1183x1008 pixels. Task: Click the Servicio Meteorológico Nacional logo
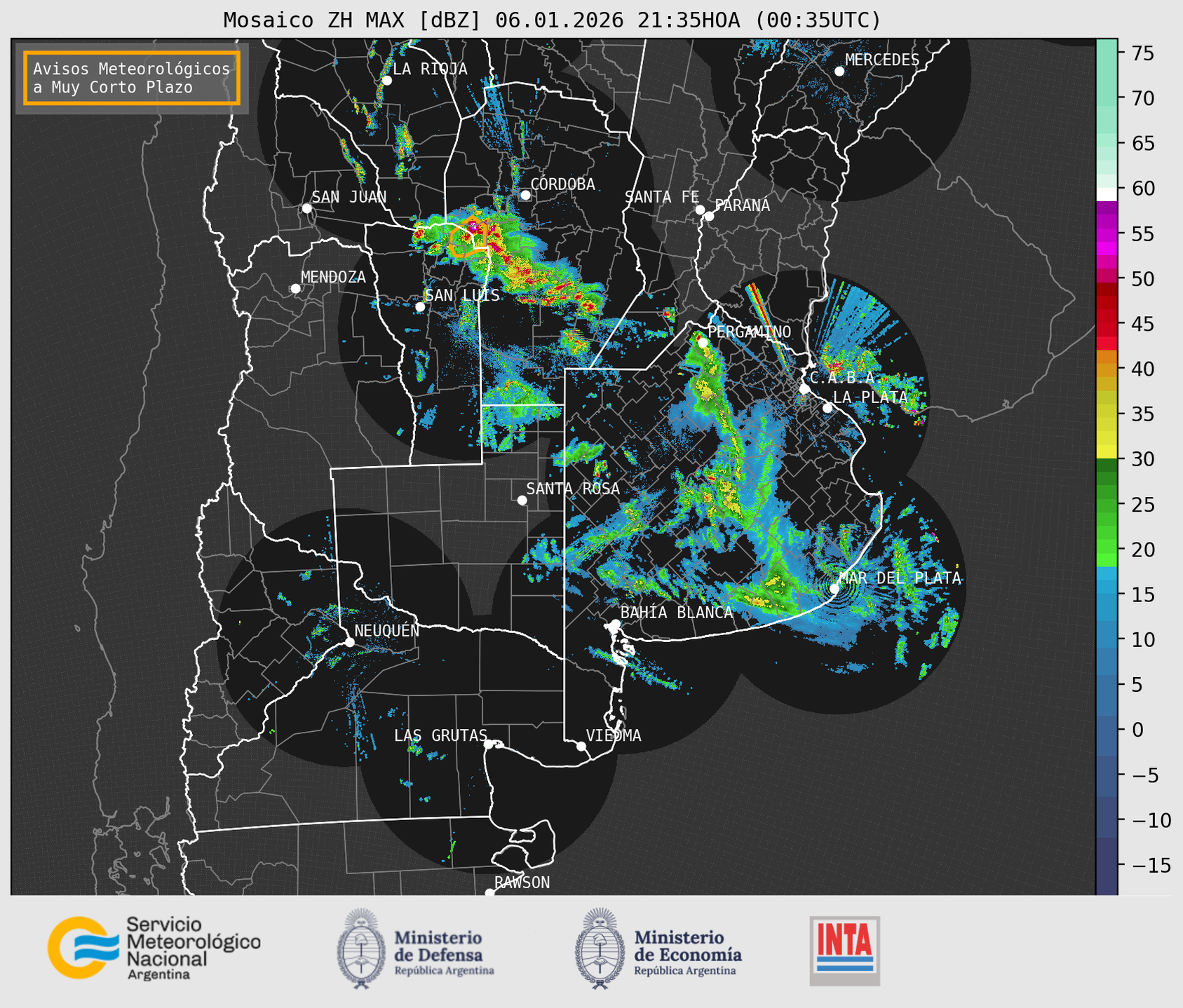click(x=154, y=948)
